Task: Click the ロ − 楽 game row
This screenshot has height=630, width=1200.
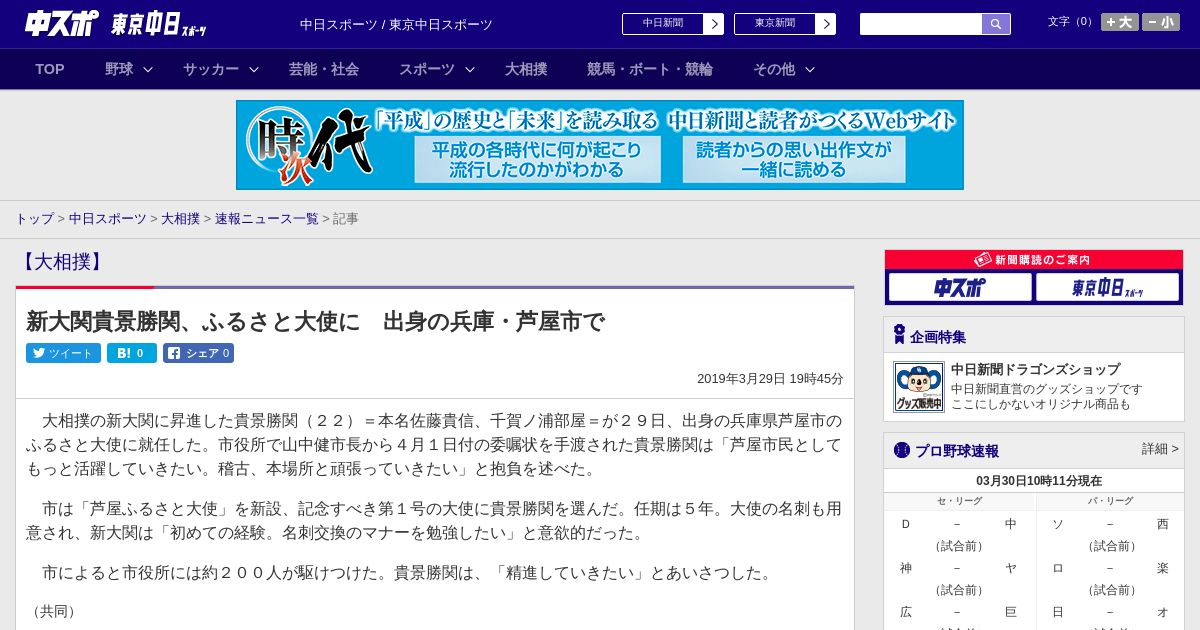Action: pyautogui.click(x=1110, y=568)
